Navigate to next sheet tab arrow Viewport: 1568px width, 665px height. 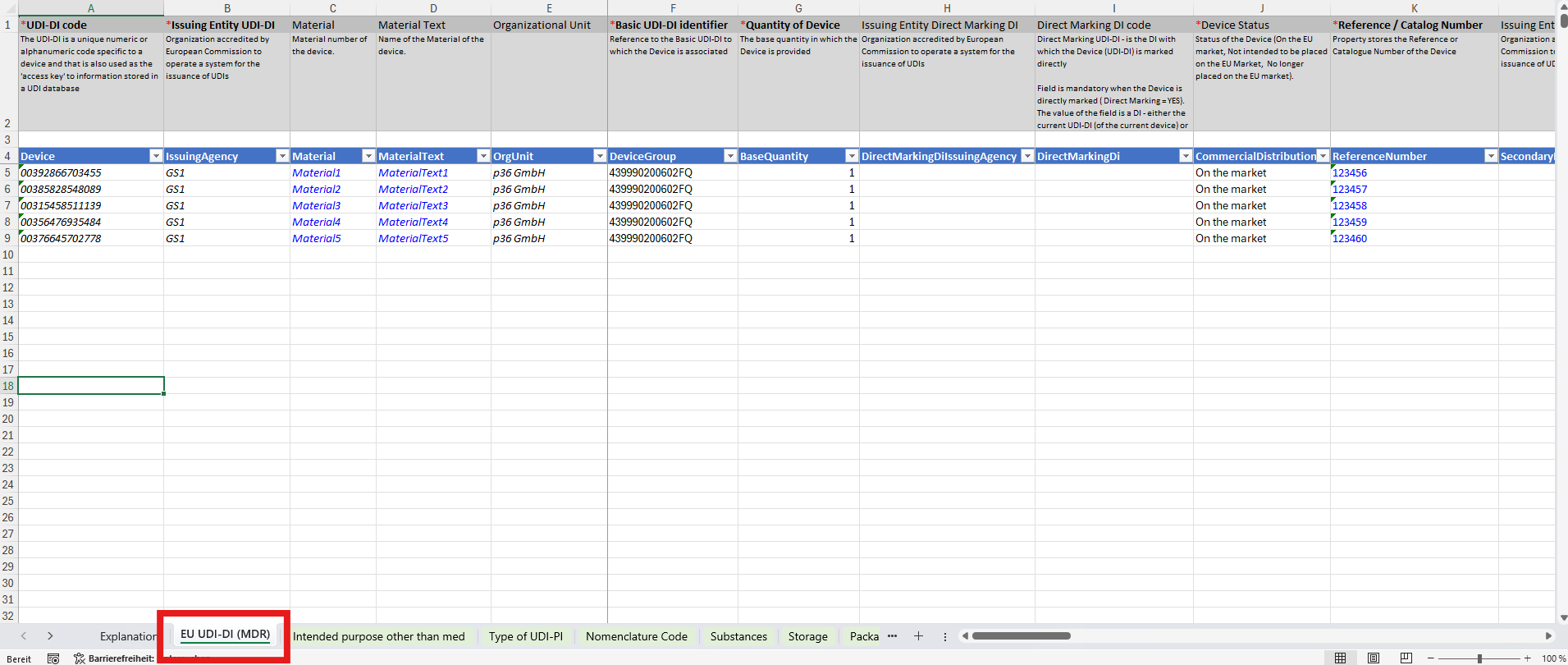[50, 636]
